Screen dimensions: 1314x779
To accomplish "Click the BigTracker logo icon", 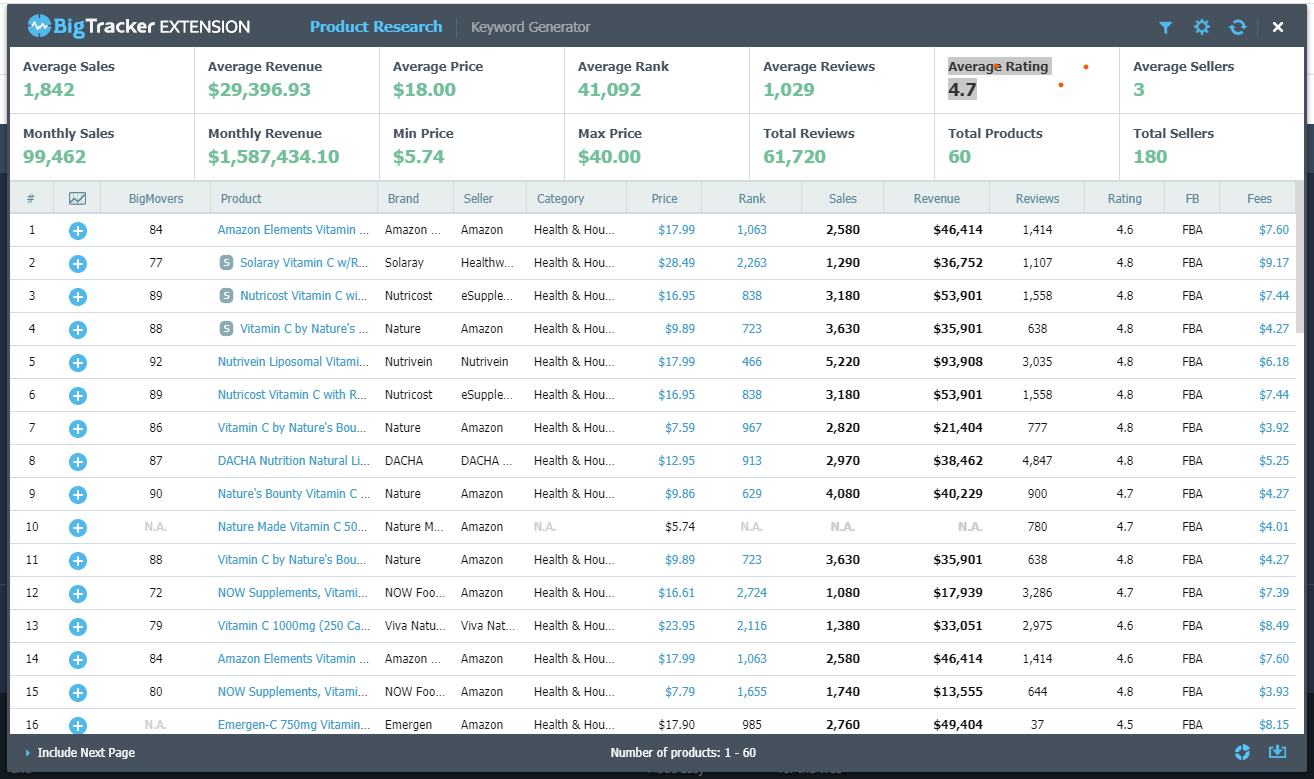I will (39, 26).
